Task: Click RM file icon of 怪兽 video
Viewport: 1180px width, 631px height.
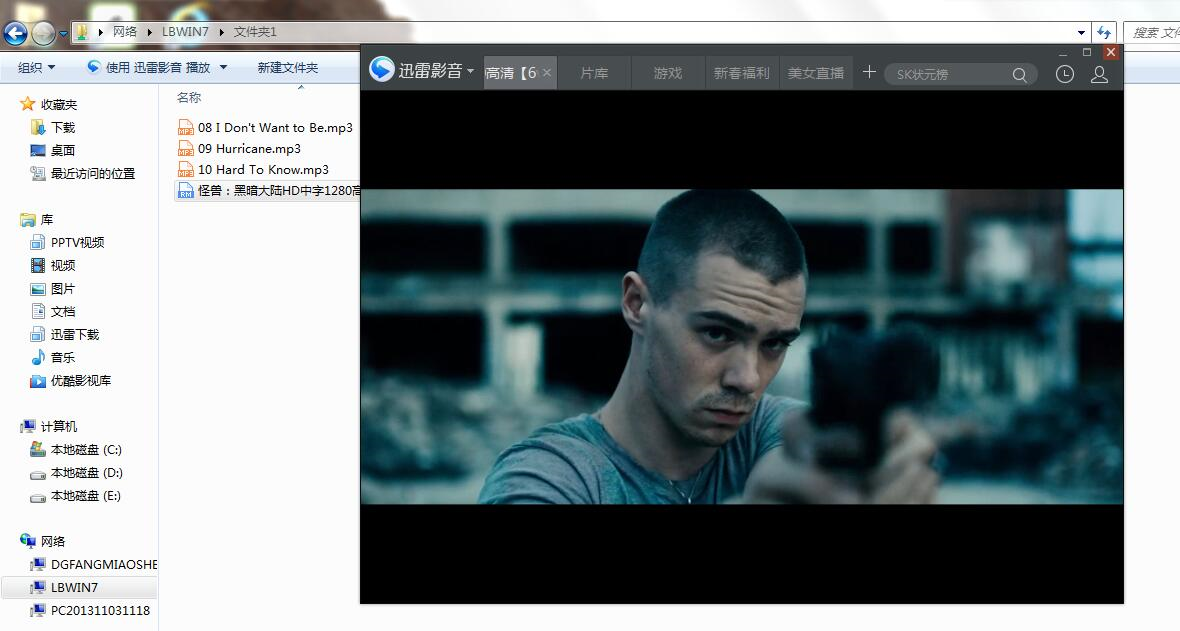Action: (186, 191)
